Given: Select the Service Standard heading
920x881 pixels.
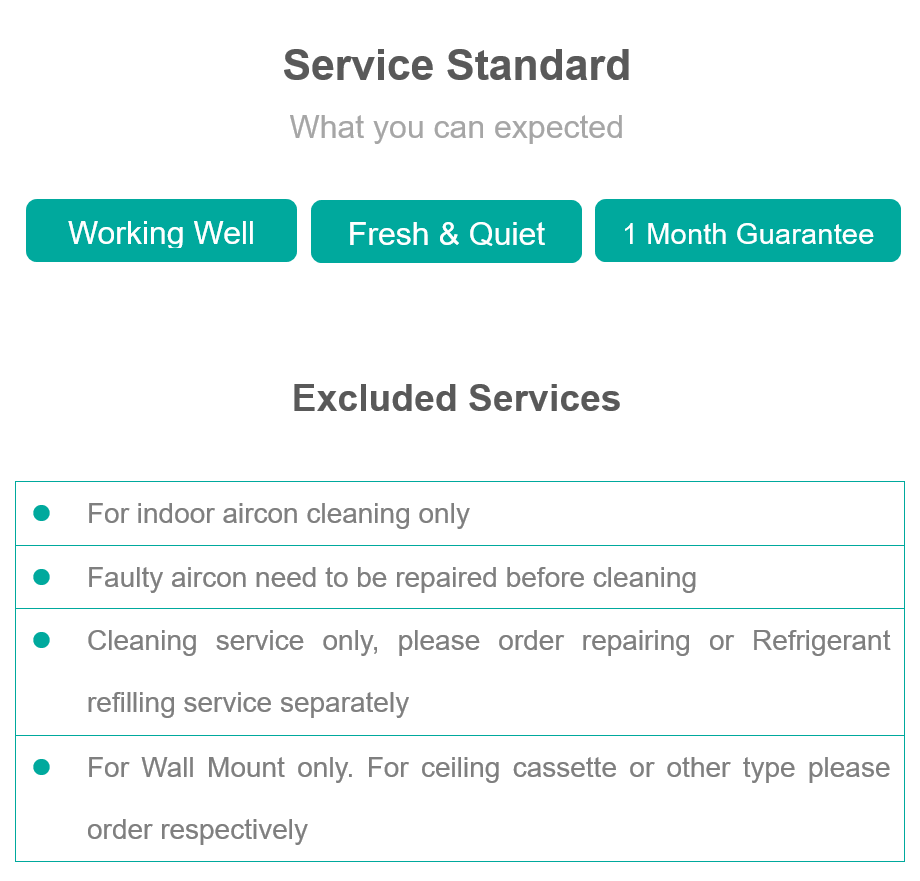Looking at the screenshot, I should point(456,65).
